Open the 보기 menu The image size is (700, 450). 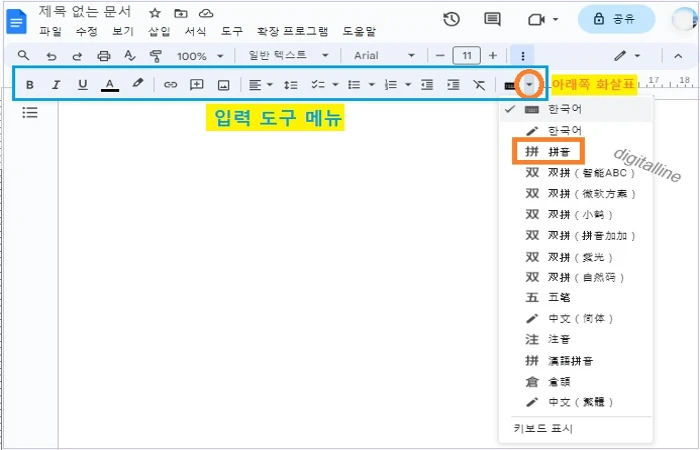[x=123, y=31]
